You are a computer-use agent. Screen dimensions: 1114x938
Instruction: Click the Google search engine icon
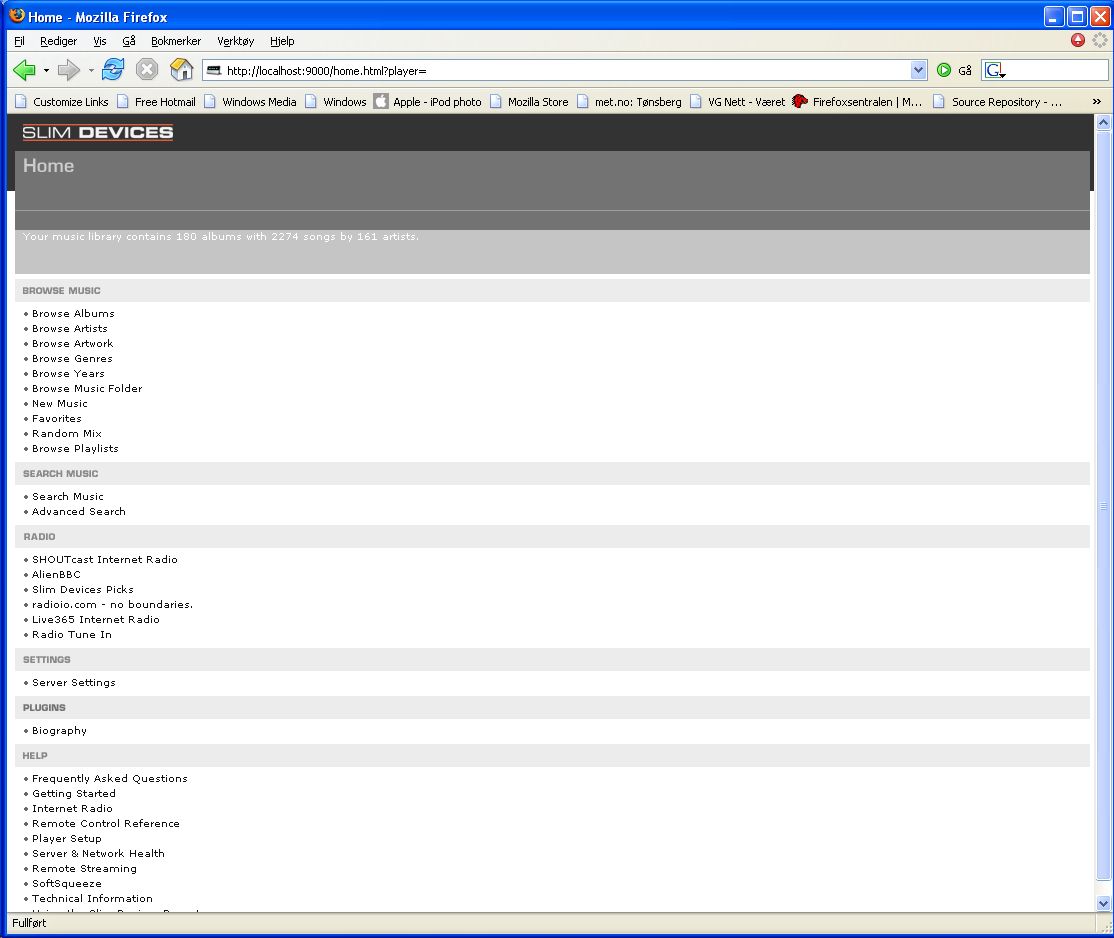pos(994,71)
